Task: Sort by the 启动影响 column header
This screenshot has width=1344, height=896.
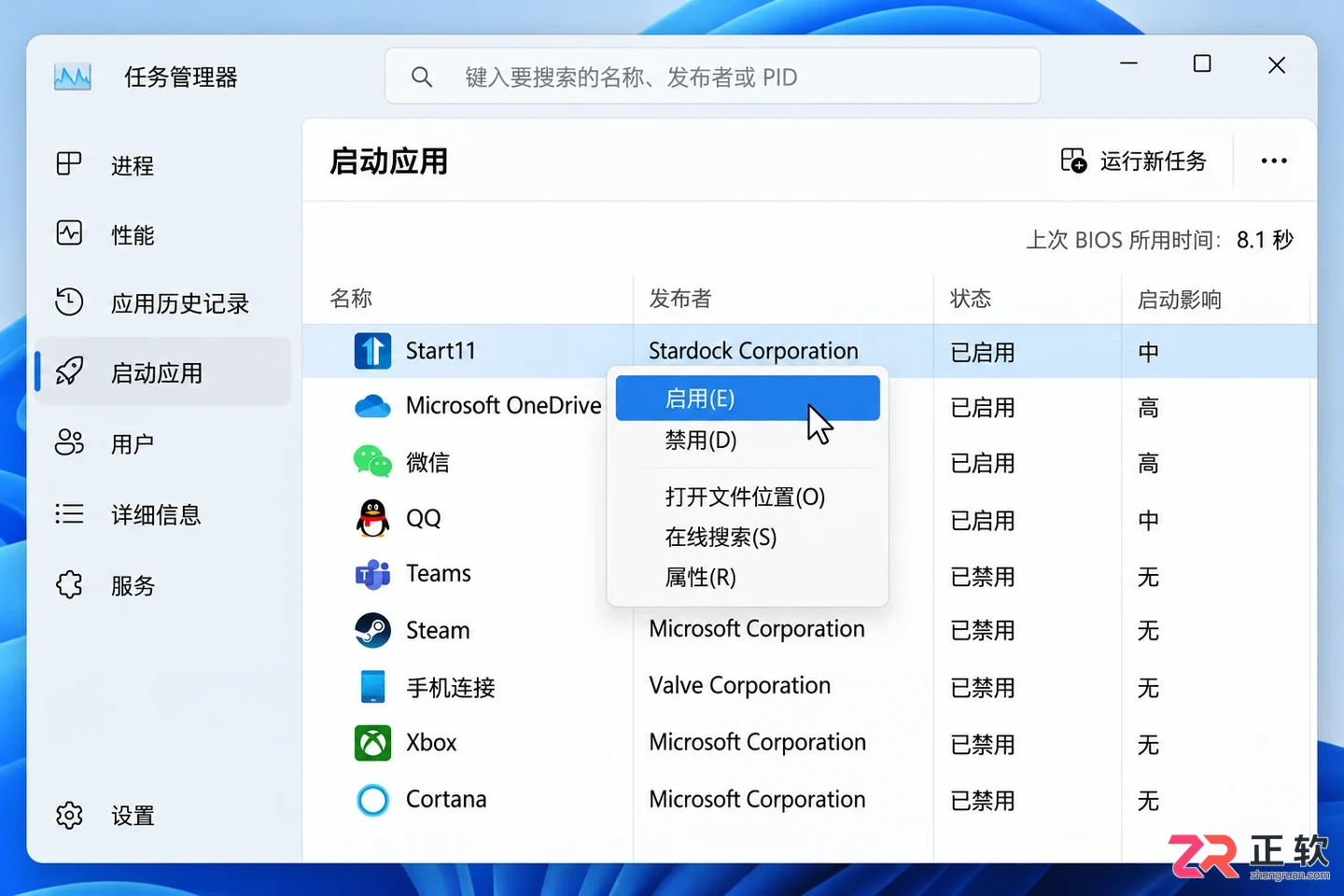Action: [x=1179, y=300]
